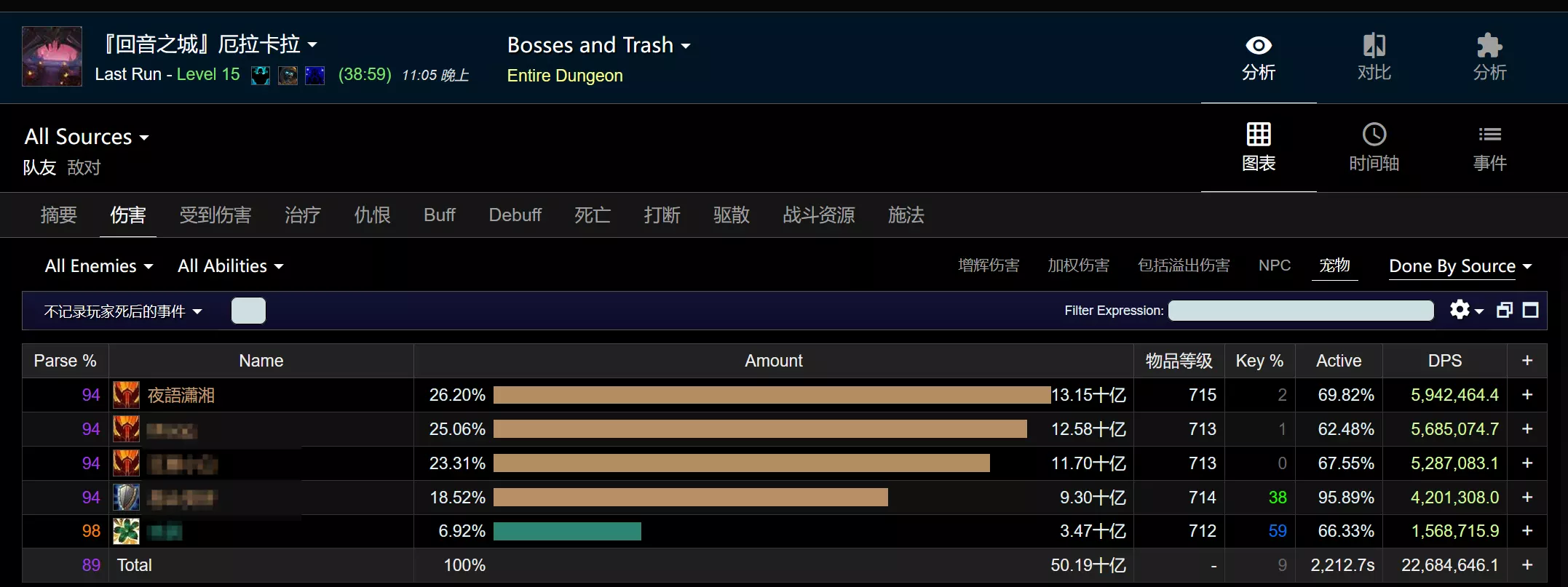Switch to the 图表 grid view icon
The width and height of the screenshot is (1568, 587).
pos(1259,135)
